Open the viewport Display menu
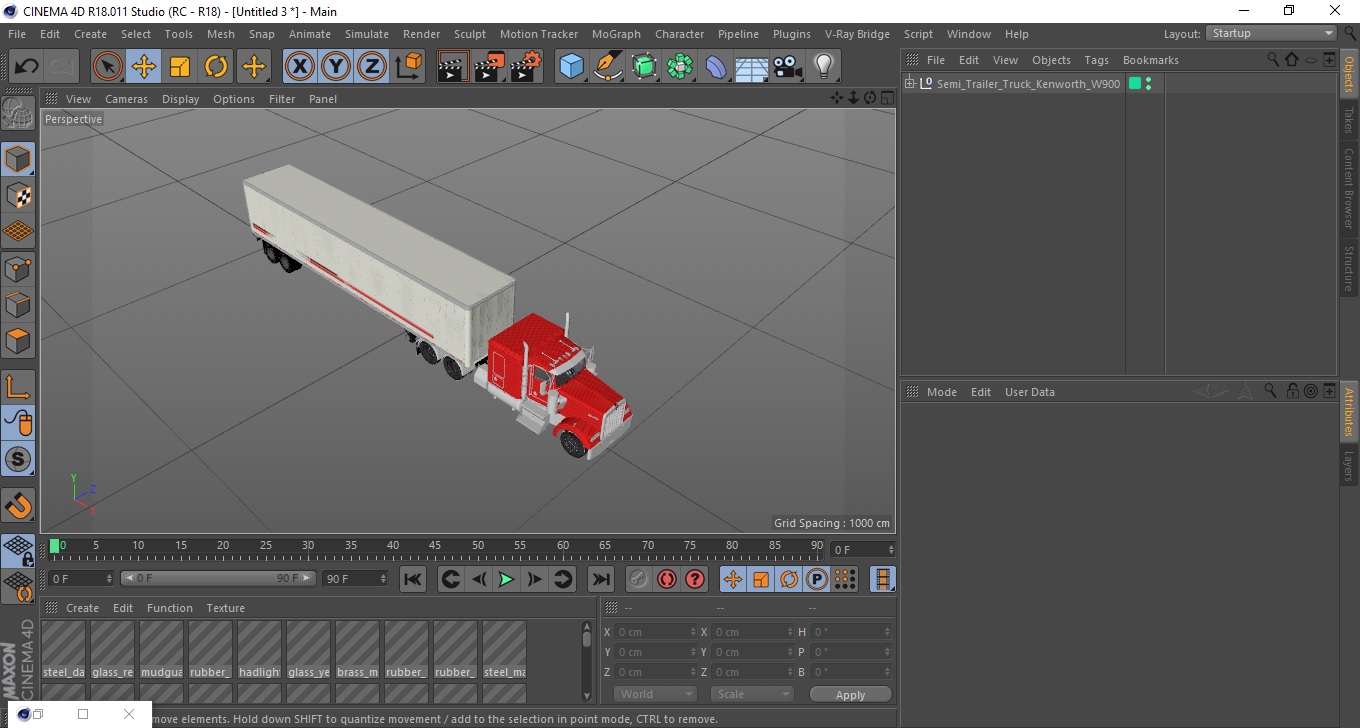 click(180, 99)
